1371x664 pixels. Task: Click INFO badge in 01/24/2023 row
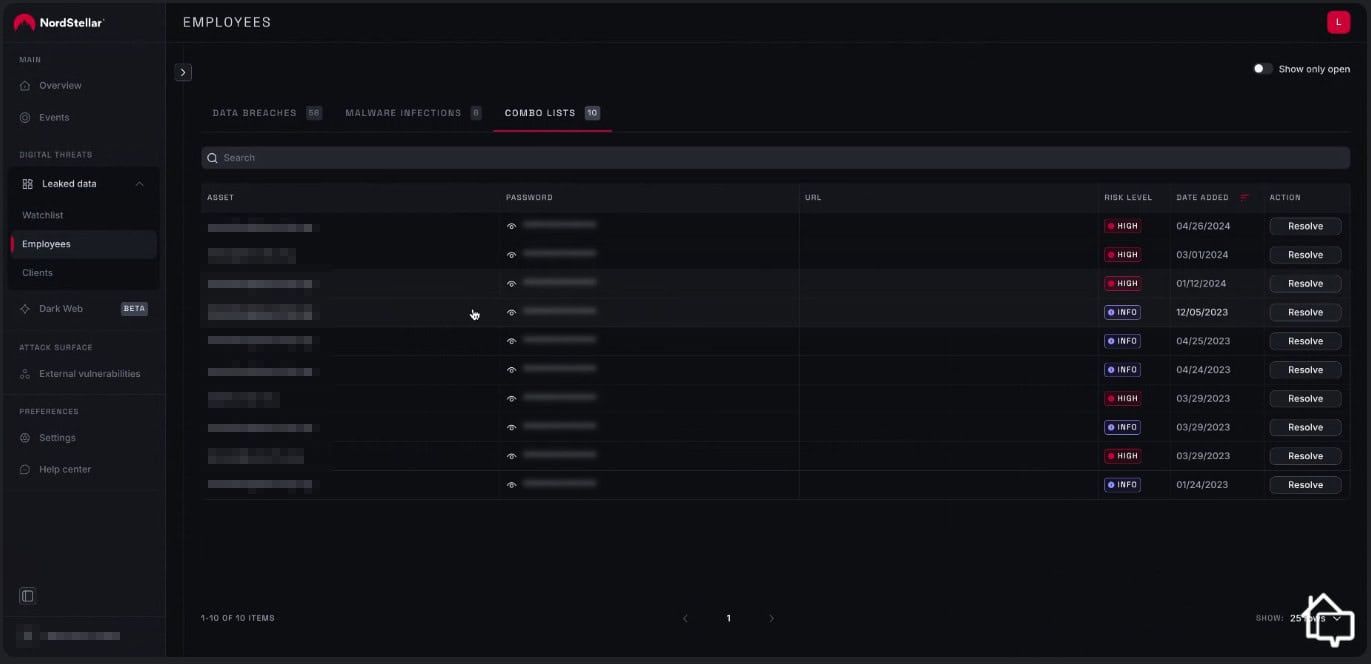(1122, 485)
